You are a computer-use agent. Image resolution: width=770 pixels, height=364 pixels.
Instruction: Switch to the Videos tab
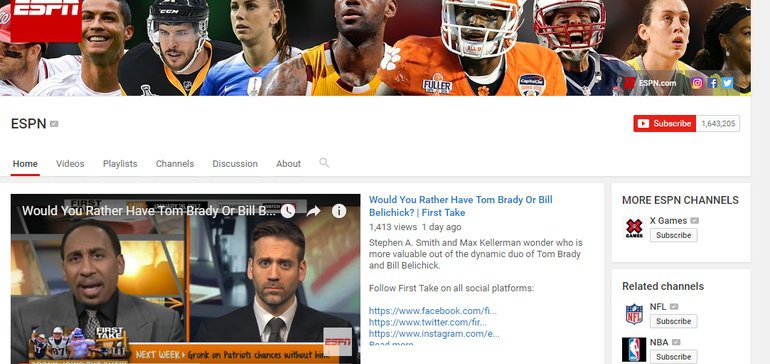[x=70, y=164]
